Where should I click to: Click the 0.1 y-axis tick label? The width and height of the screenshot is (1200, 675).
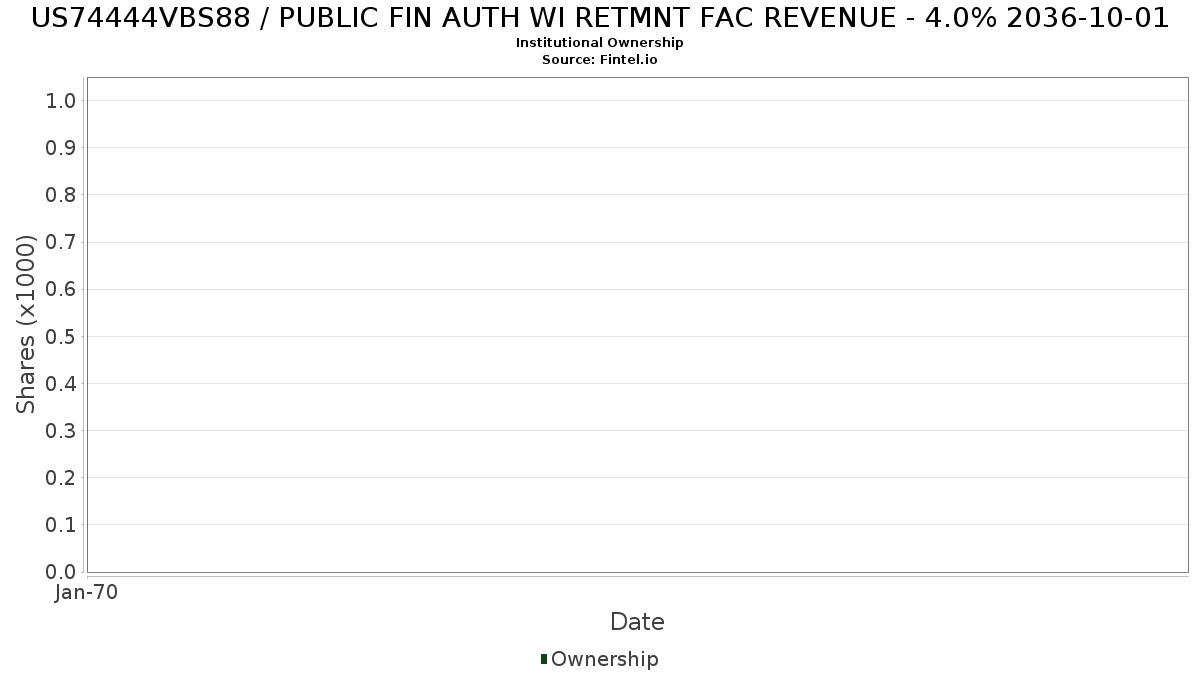coord(61,524)
